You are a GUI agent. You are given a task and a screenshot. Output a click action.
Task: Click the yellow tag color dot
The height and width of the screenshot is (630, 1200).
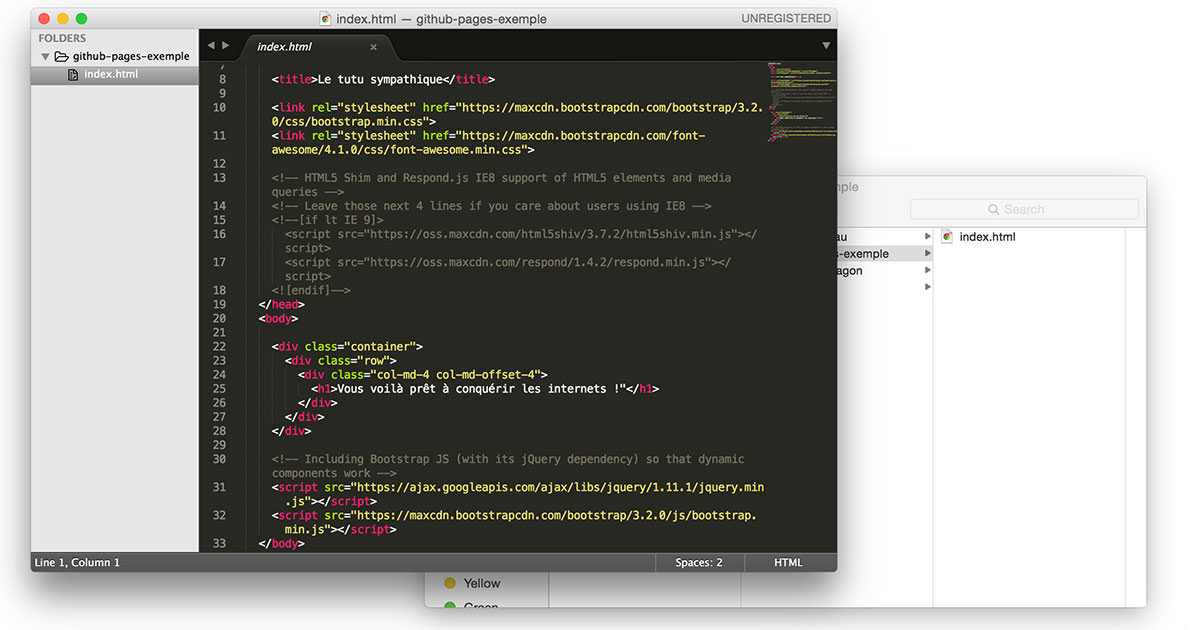click(x=450, y=583)
